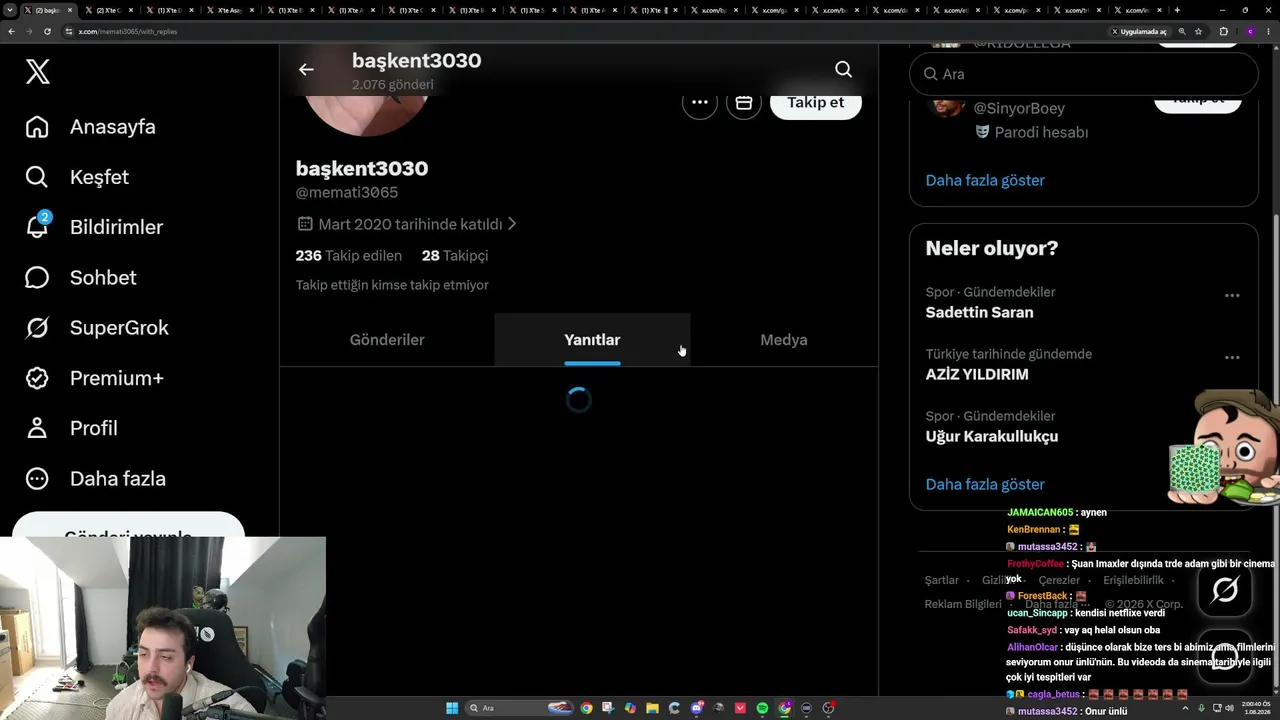Click the @SinyorBoey suggested account
The width and height of the screenshot is (1280, 720).
(1019, 108)
